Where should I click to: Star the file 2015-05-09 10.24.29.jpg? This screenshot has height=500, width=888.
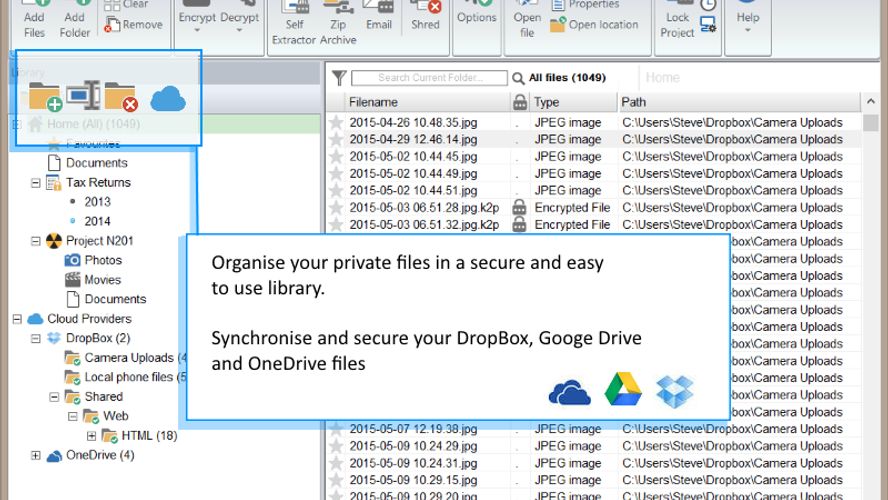(336, 446)
